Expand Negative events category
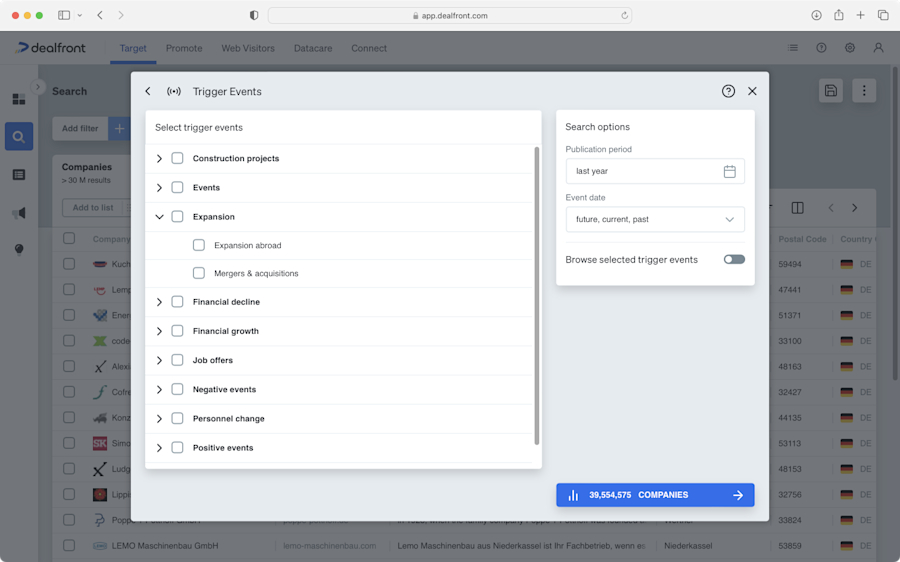Viewport: 900px width, 562px height. click(x=159, y=390)
